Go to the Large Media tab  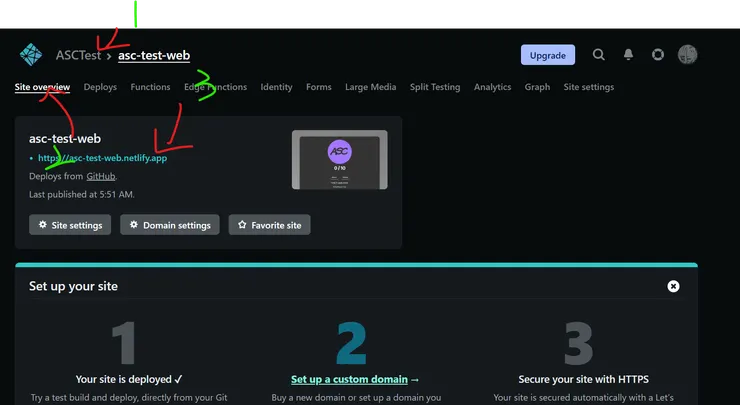(370, 87)
